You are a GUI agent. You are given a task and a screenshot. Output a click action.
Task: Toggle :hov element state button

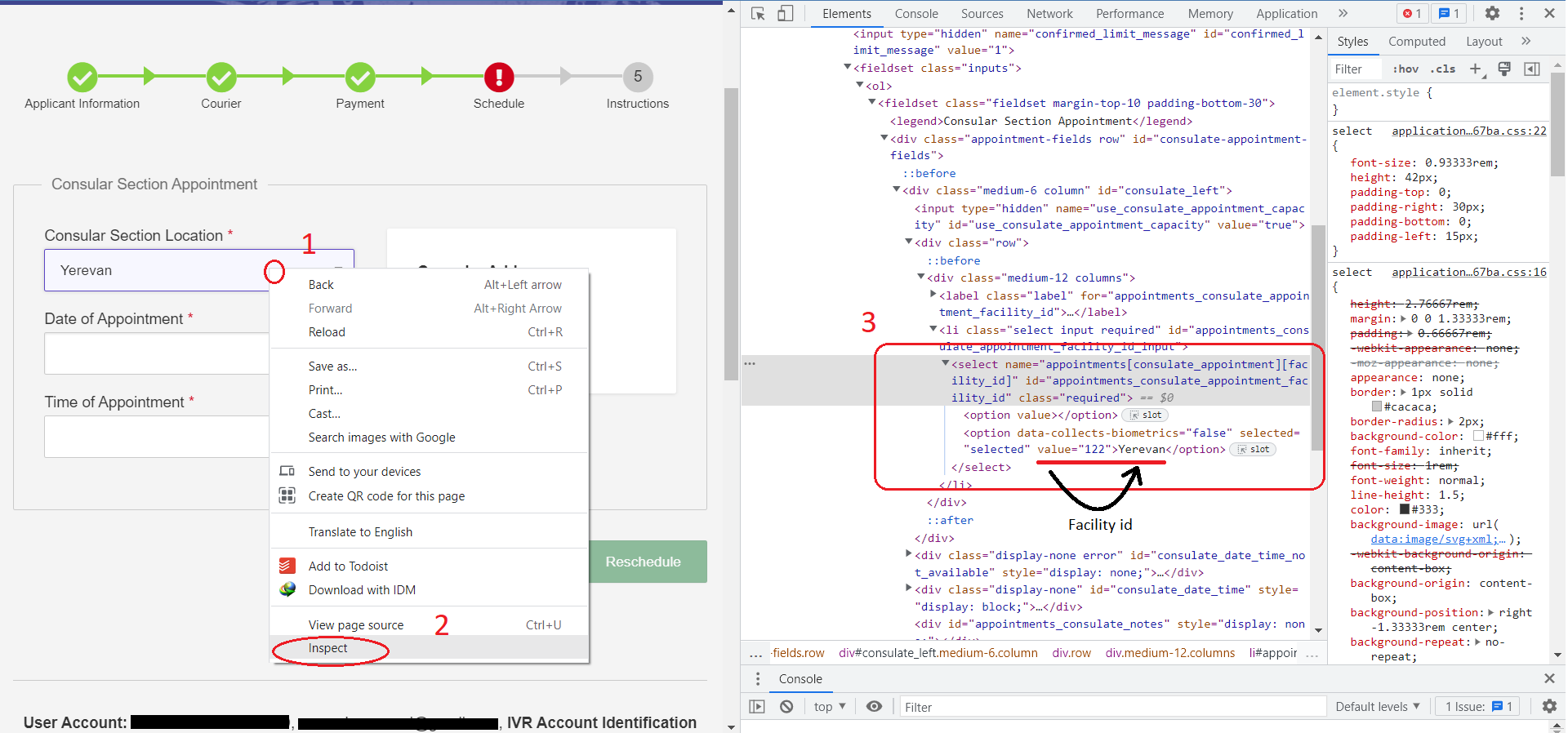[x=1405, y=69]
